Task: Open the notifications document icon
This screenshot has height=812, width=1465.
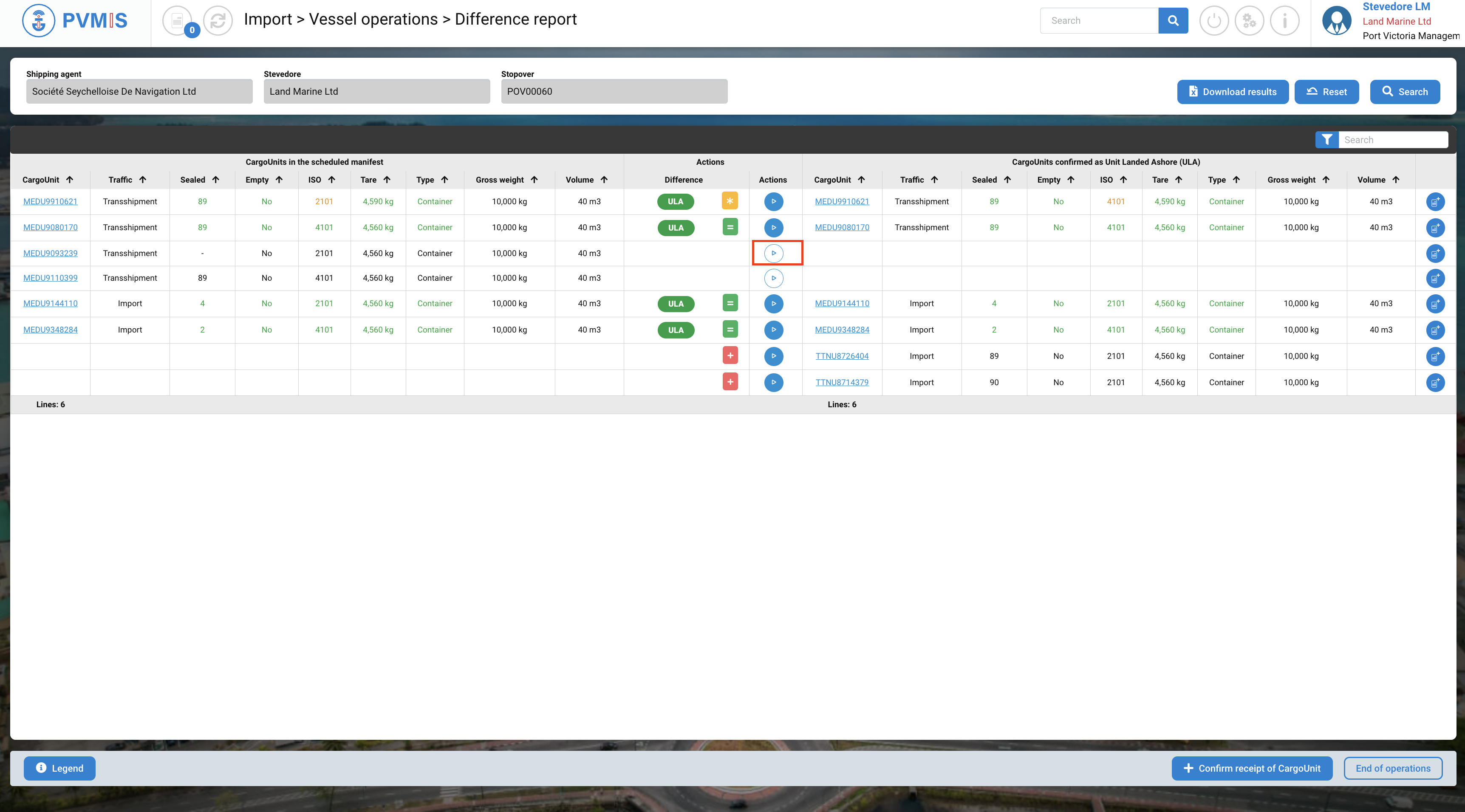Action: (178, 21)
